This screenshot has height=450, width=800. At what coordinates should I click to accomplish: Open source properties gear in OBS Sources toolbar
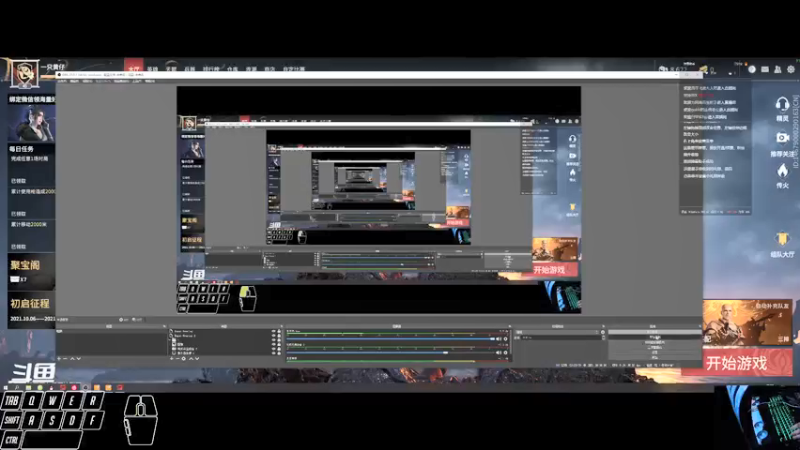[x=184, y=359]
